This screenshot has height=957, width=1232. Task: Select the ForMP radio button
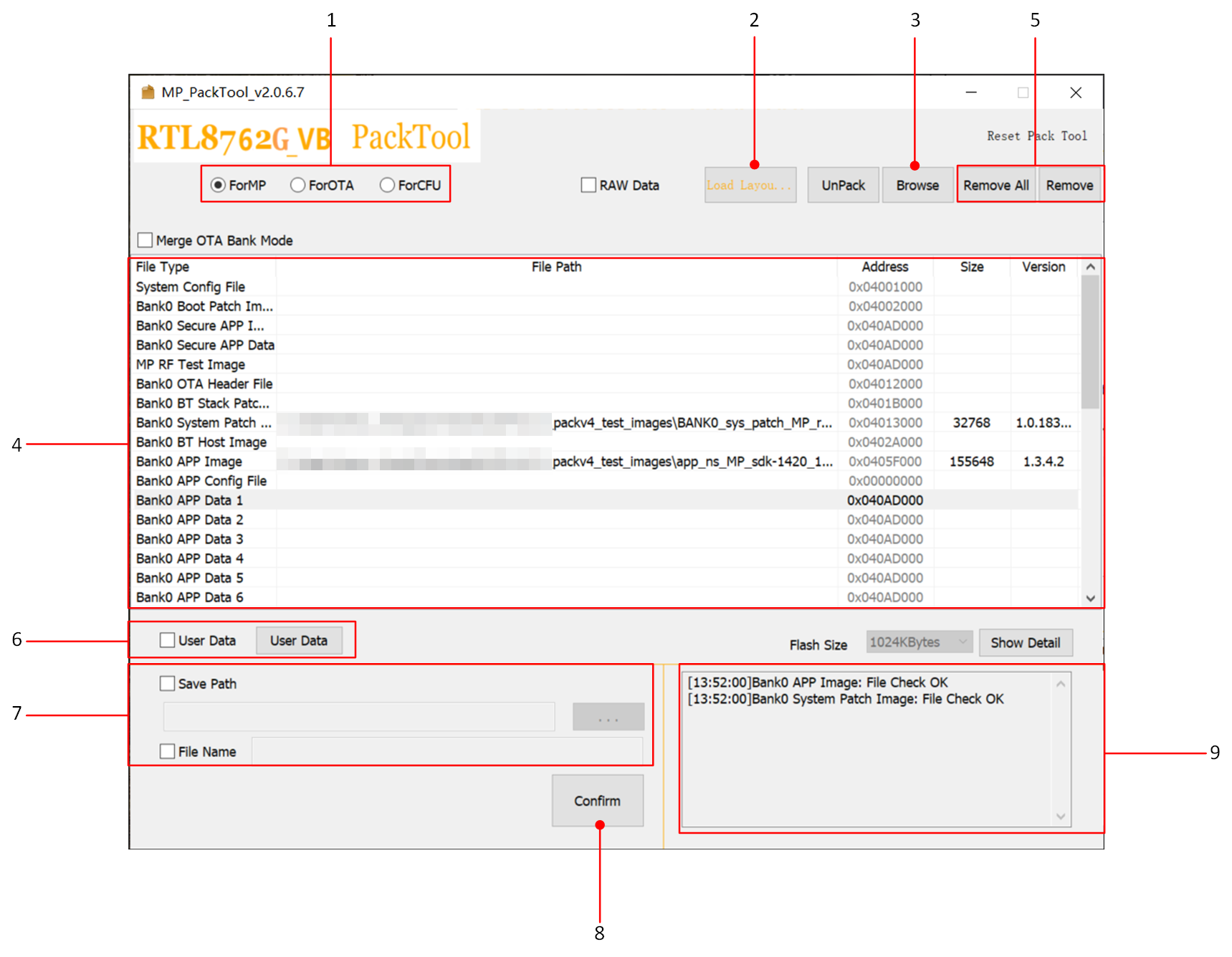[219, 186]
